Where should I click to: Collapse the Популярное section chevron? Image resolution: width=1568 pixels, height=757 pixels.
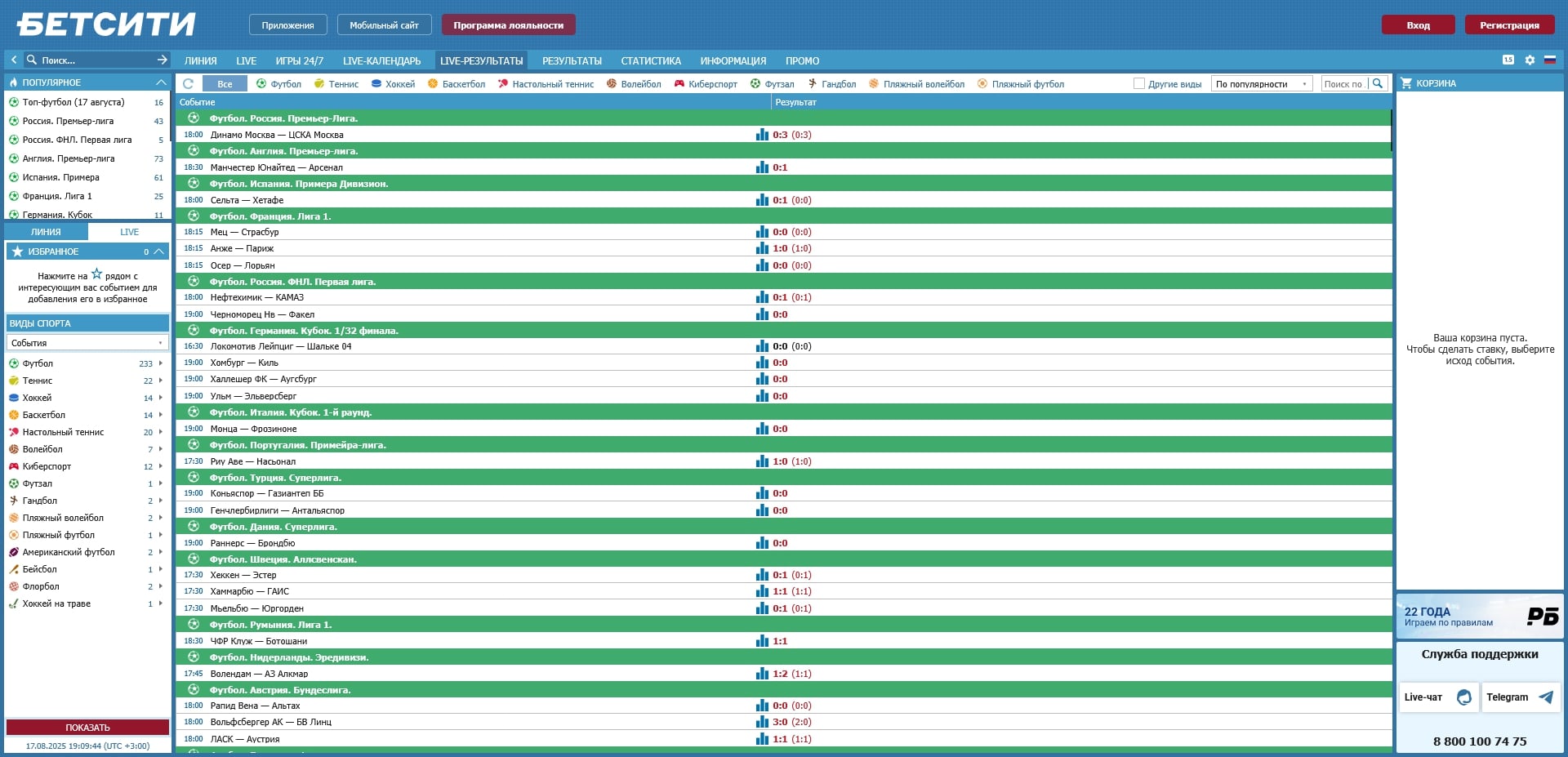tap(160, 82)
